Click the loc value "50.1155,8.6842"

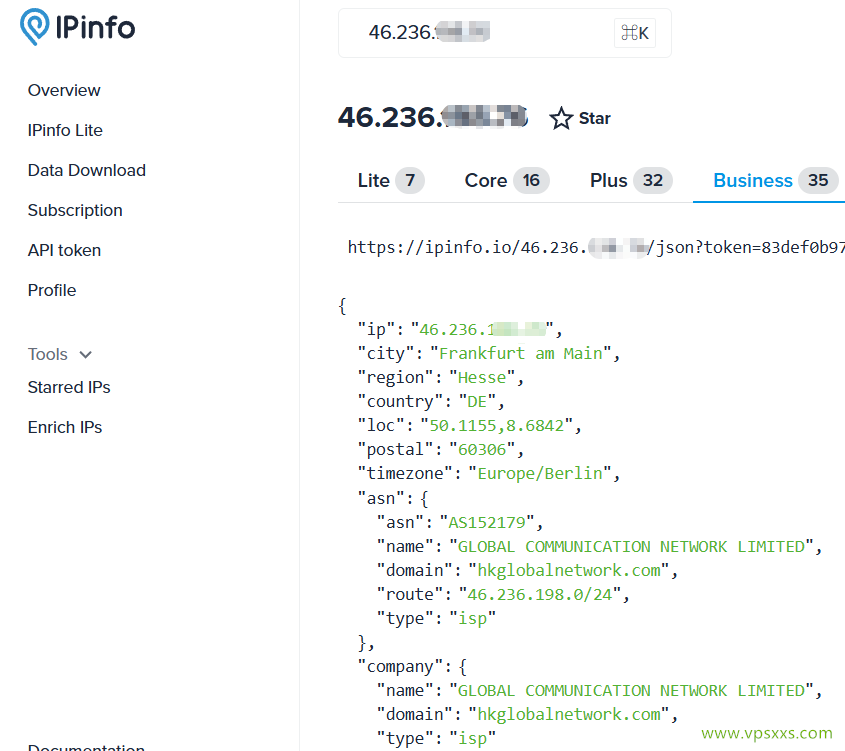tap(496, 426)
